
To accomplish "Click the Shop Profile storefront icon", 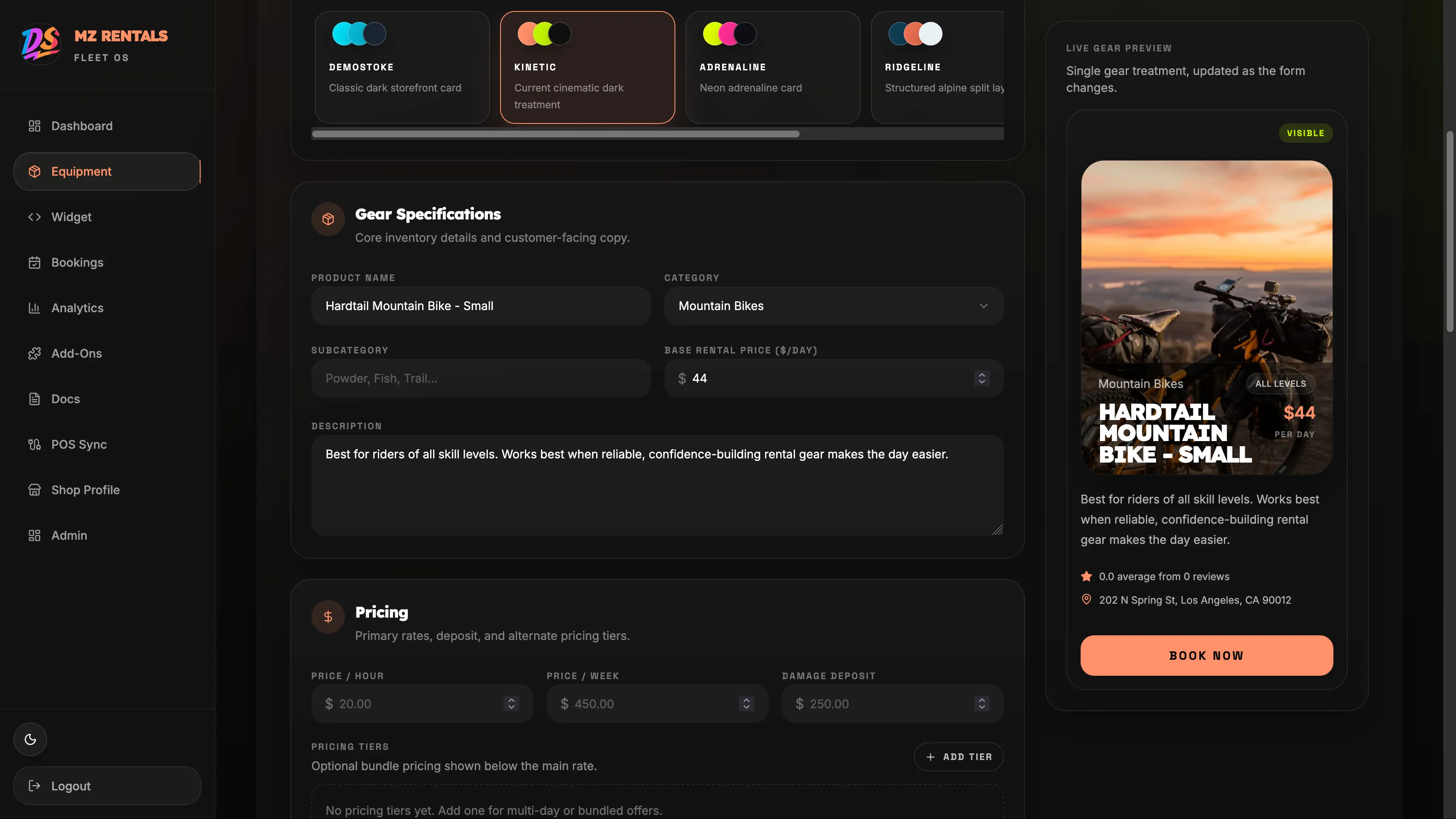I will [x=35, y=490].
